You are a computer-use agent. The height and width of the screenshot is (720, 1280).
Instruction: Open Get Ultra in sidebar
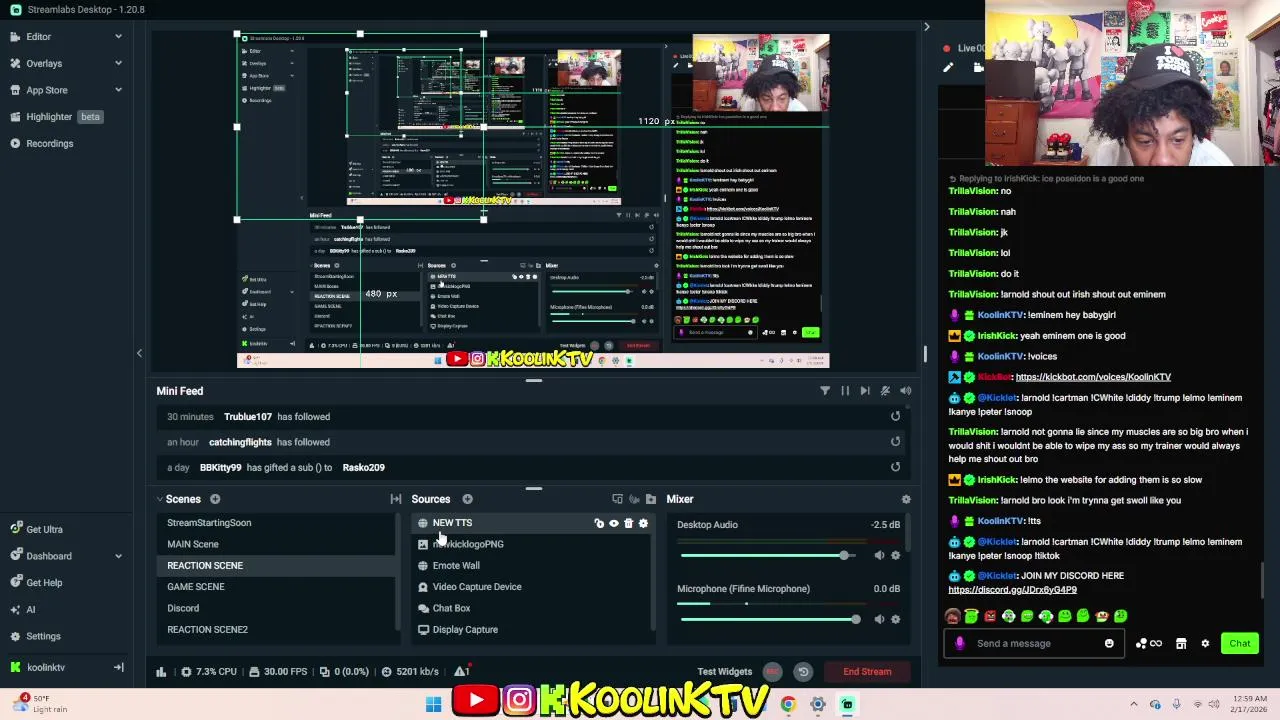(x=36, y=529)
